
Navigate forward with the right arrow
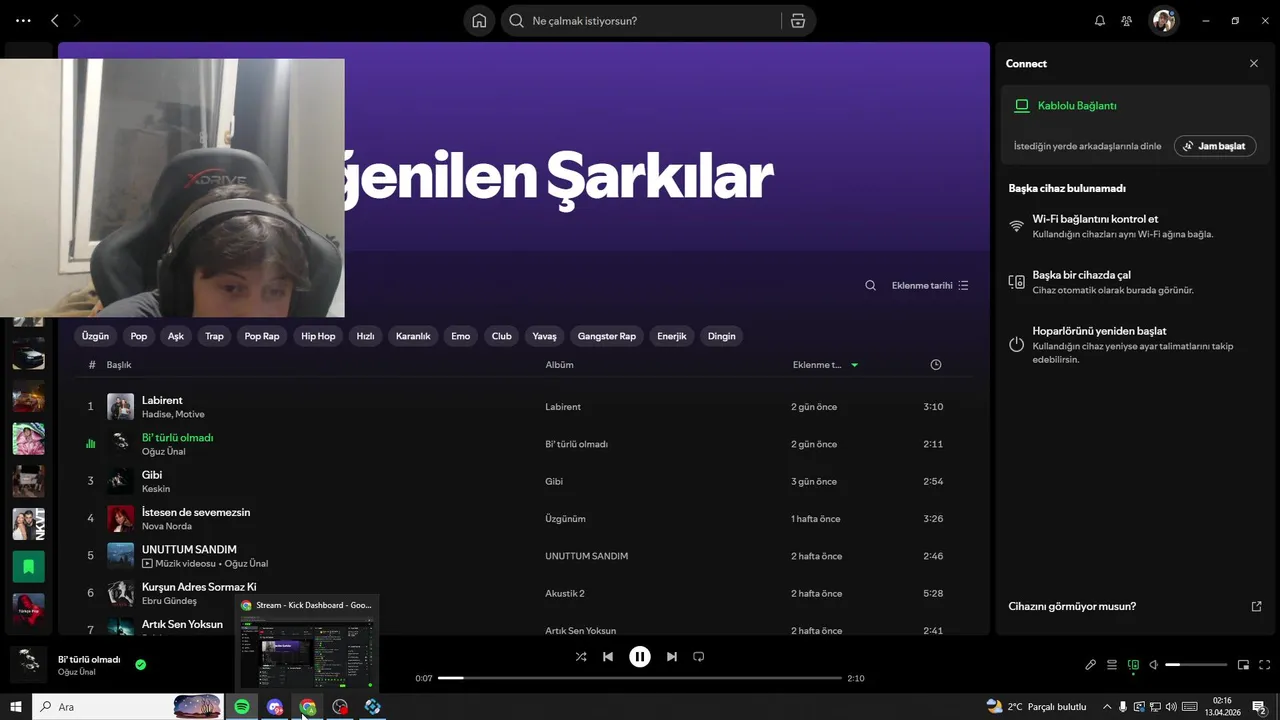78,21
